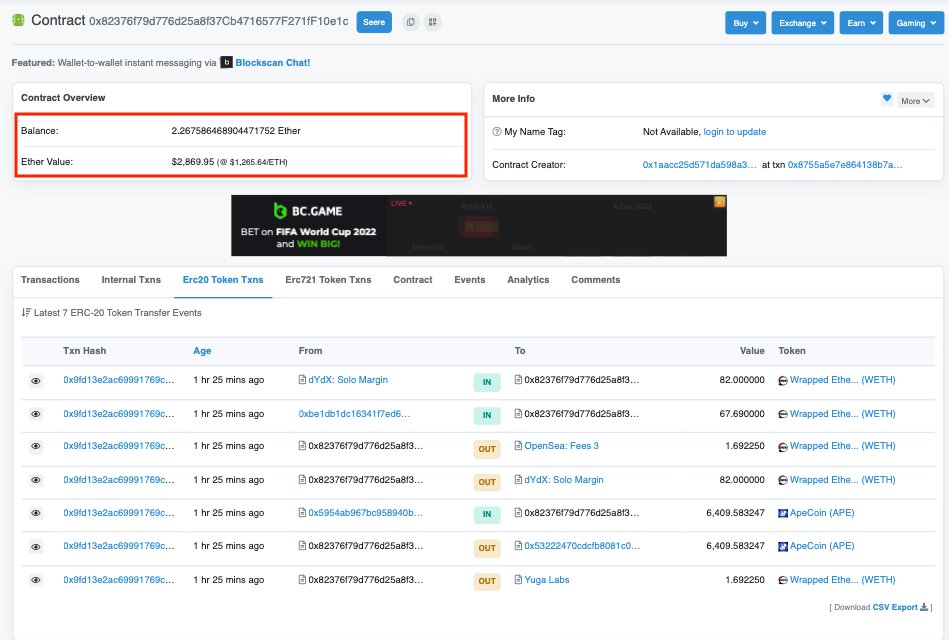Open the OpenSea: Fees 3 recipient link
This screenshot has height=640, width=949.
pos(561,446)
